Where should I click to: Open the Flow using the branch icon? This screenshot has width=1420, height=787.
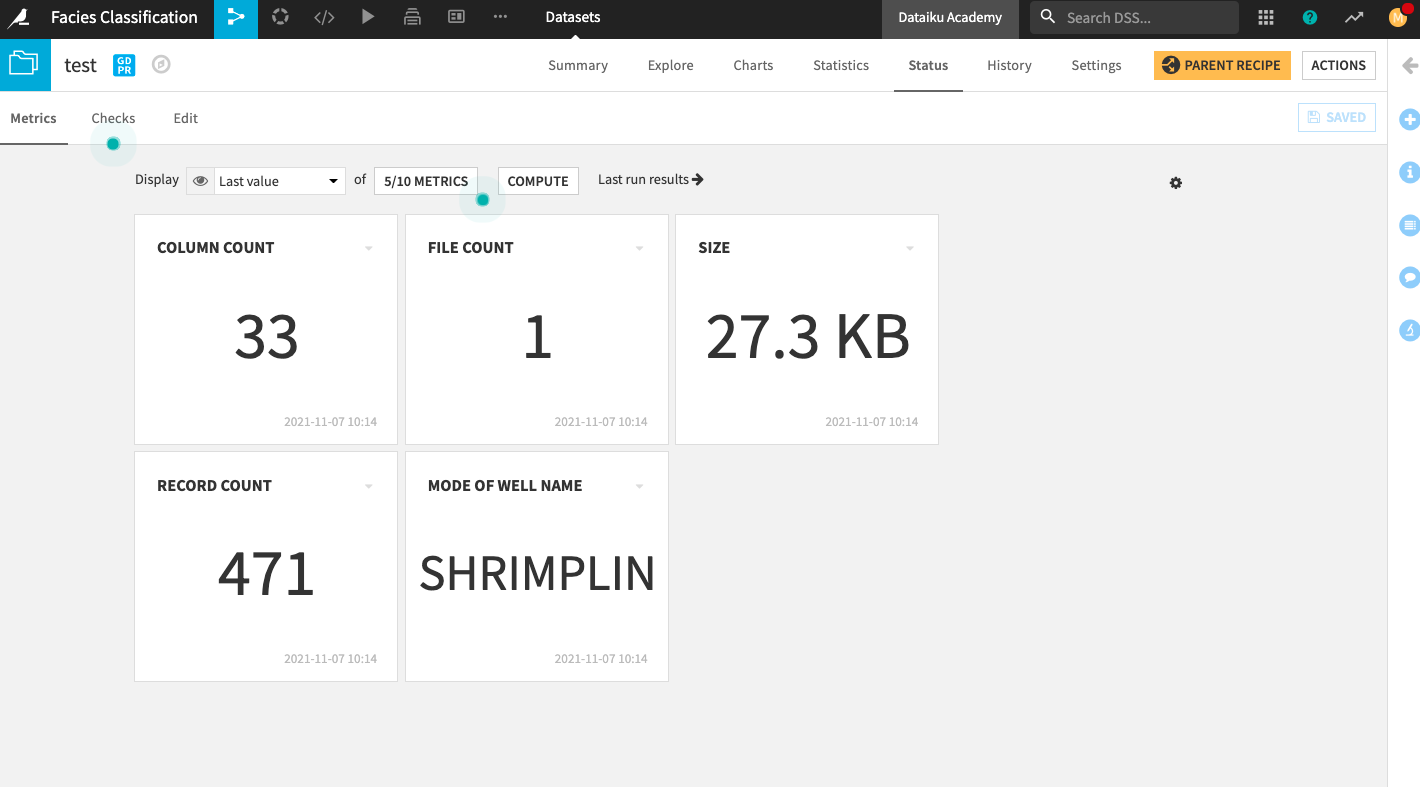tap(235, 17)
